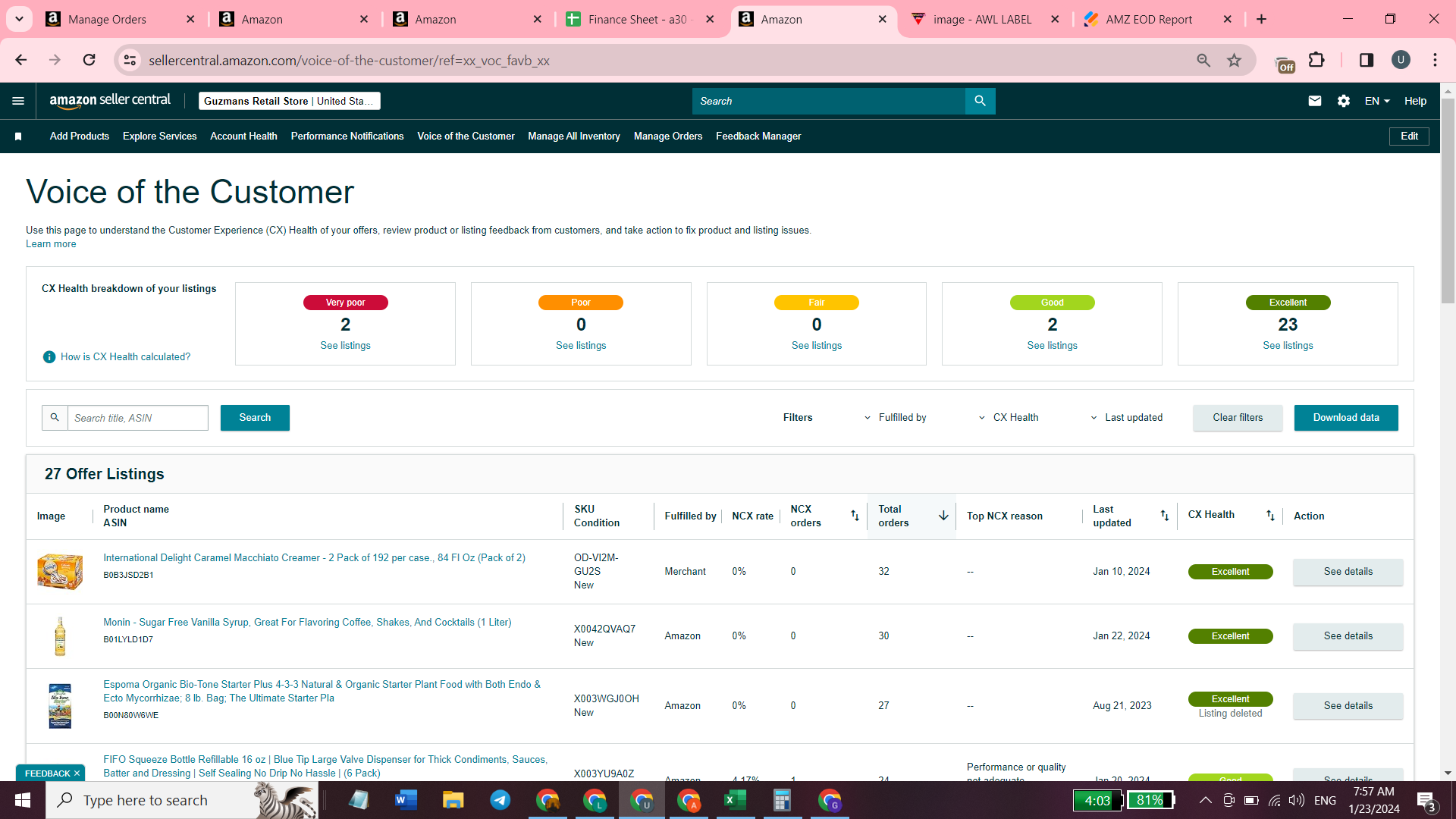Open the tab search dropdown arrow
Image resolution: width=1456 pixels, height=819 pixels.
click(x=19, y=19)
